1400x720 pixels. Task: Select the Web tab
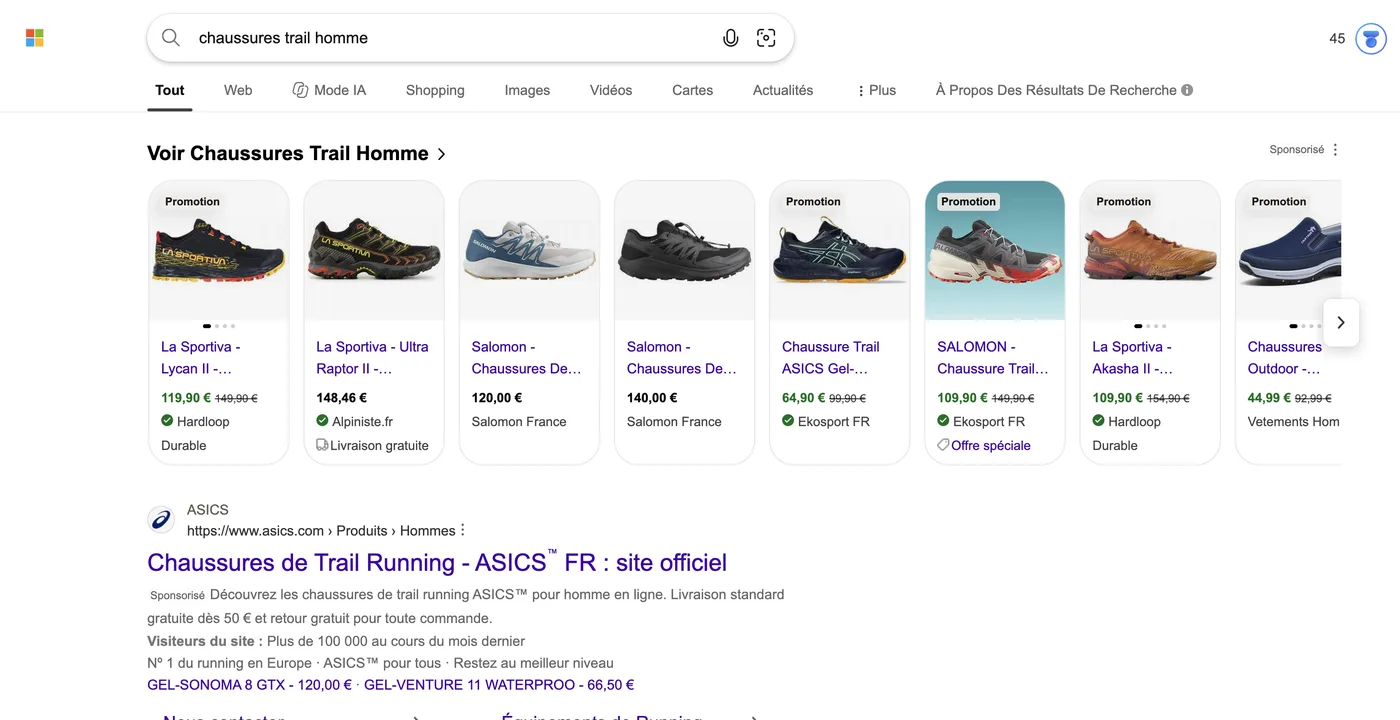(238, 90)
